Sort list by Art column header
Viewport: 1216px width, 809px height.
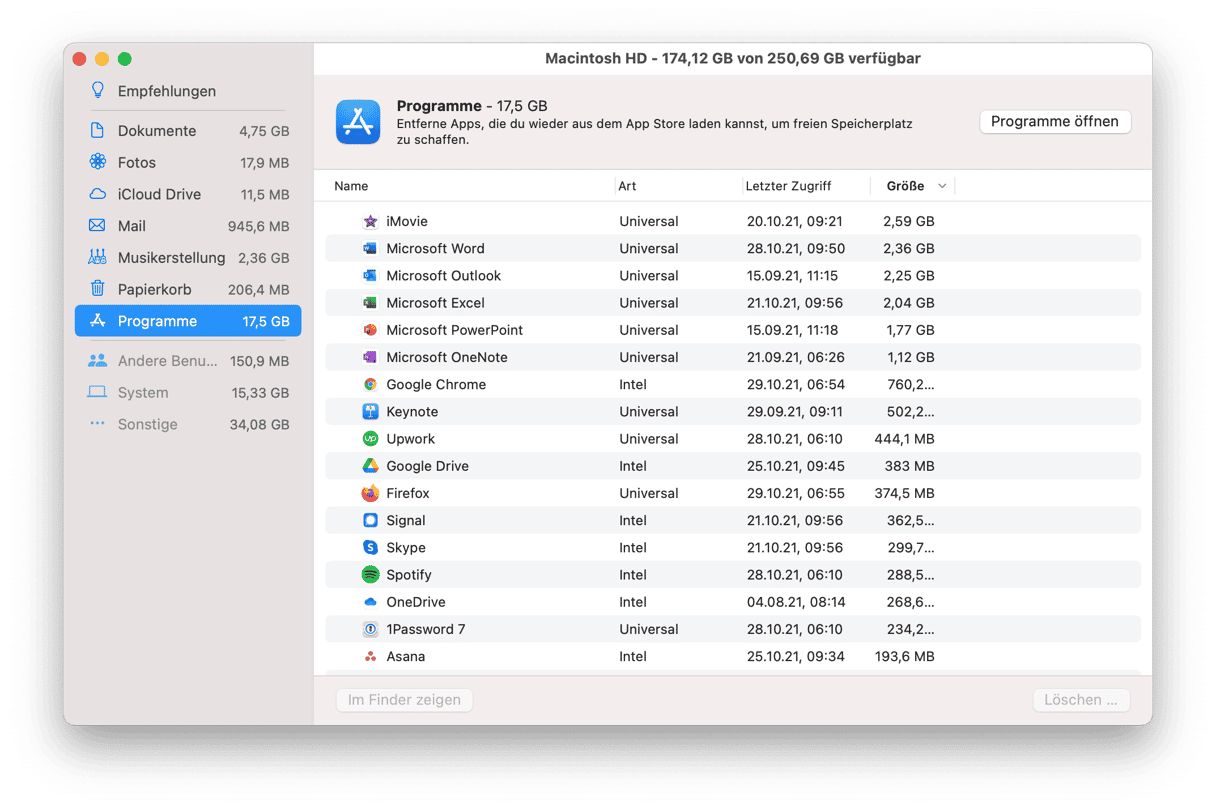[627, 186]
